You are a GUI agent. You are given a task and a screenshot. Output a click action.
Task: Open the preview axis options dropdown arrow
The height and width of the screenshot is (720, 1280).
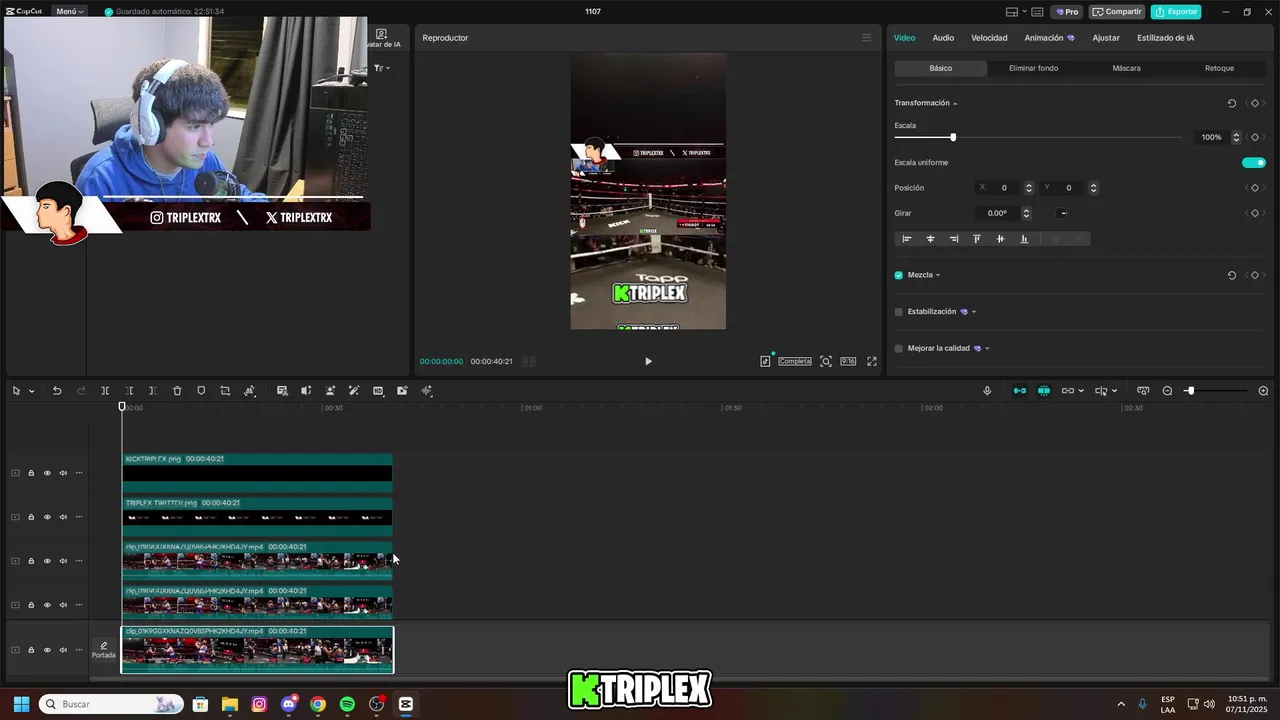[x=1115, y=391]
